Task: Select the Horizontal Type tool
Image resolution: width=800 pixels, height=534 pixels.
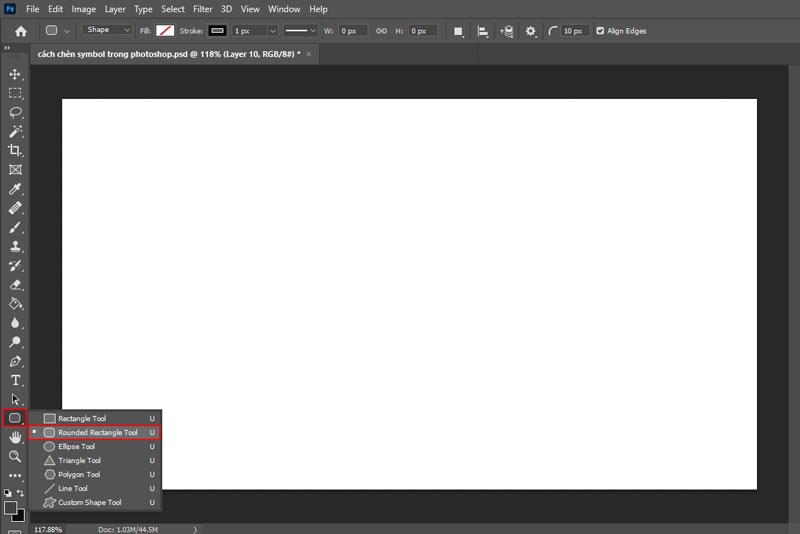Action: (x=15, y=380)
